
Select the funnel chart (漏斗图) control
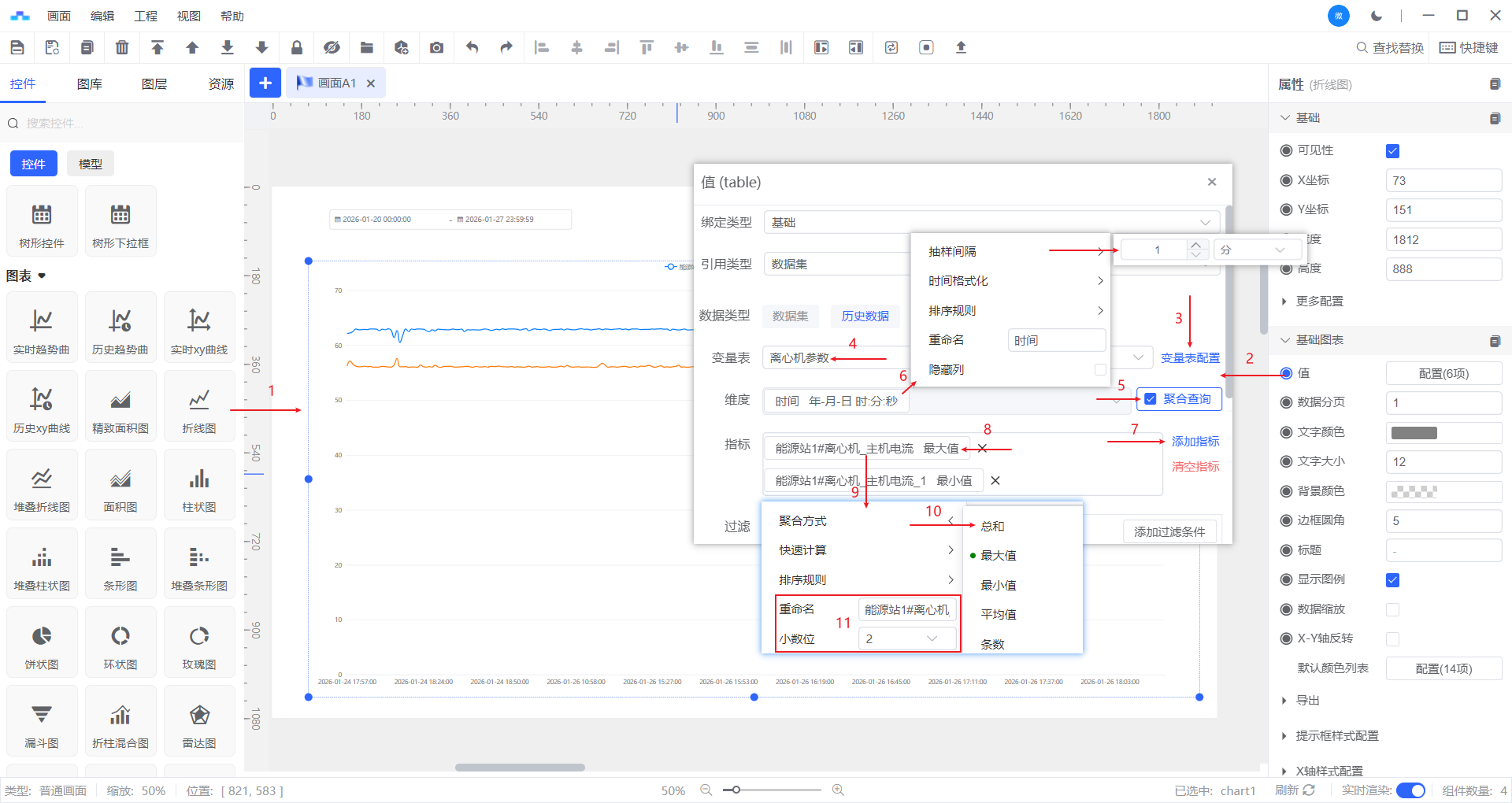(42, 721)
